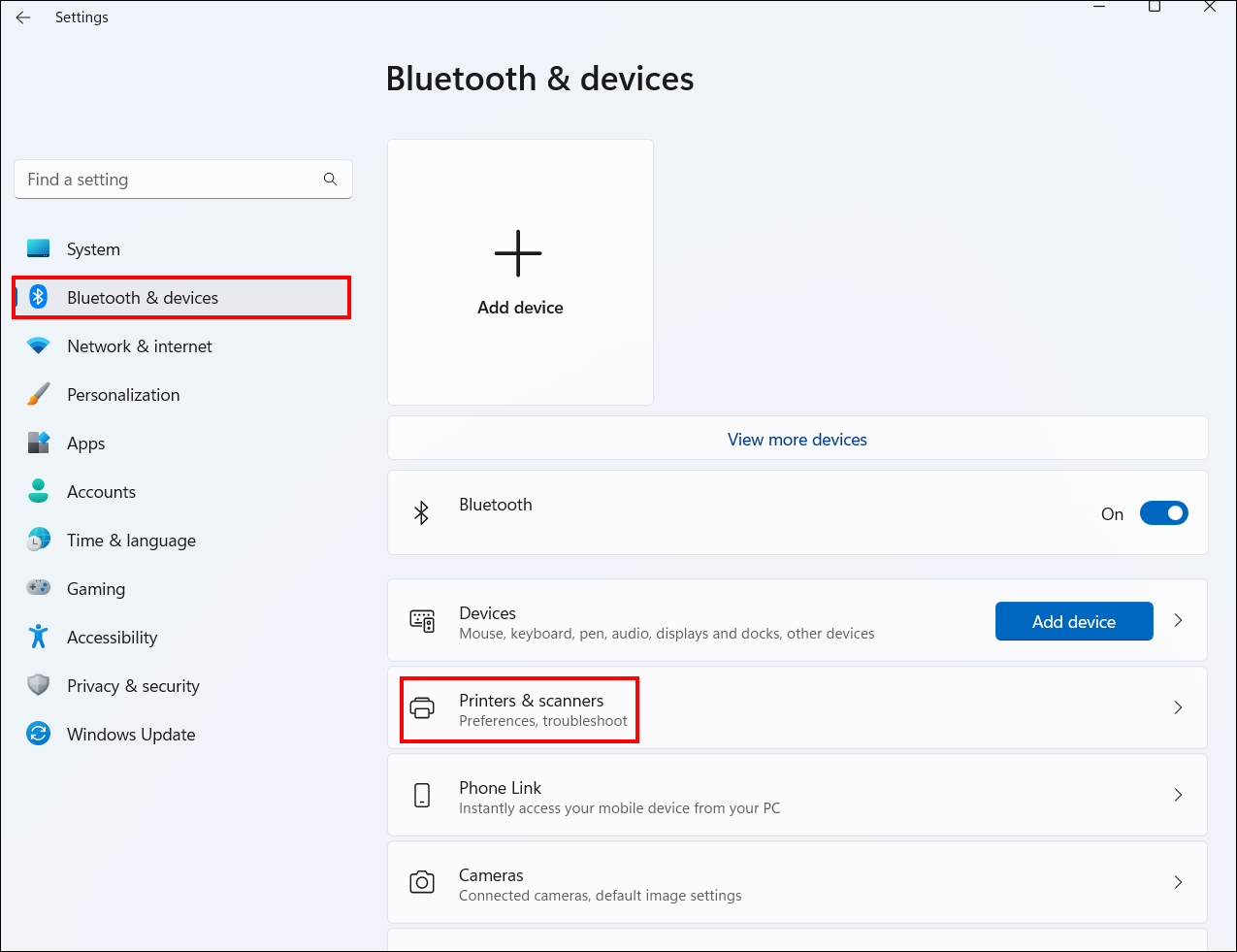Click the back arrow beside Settings
This screenshot has height=952, width=1237.
pos(23,17)
